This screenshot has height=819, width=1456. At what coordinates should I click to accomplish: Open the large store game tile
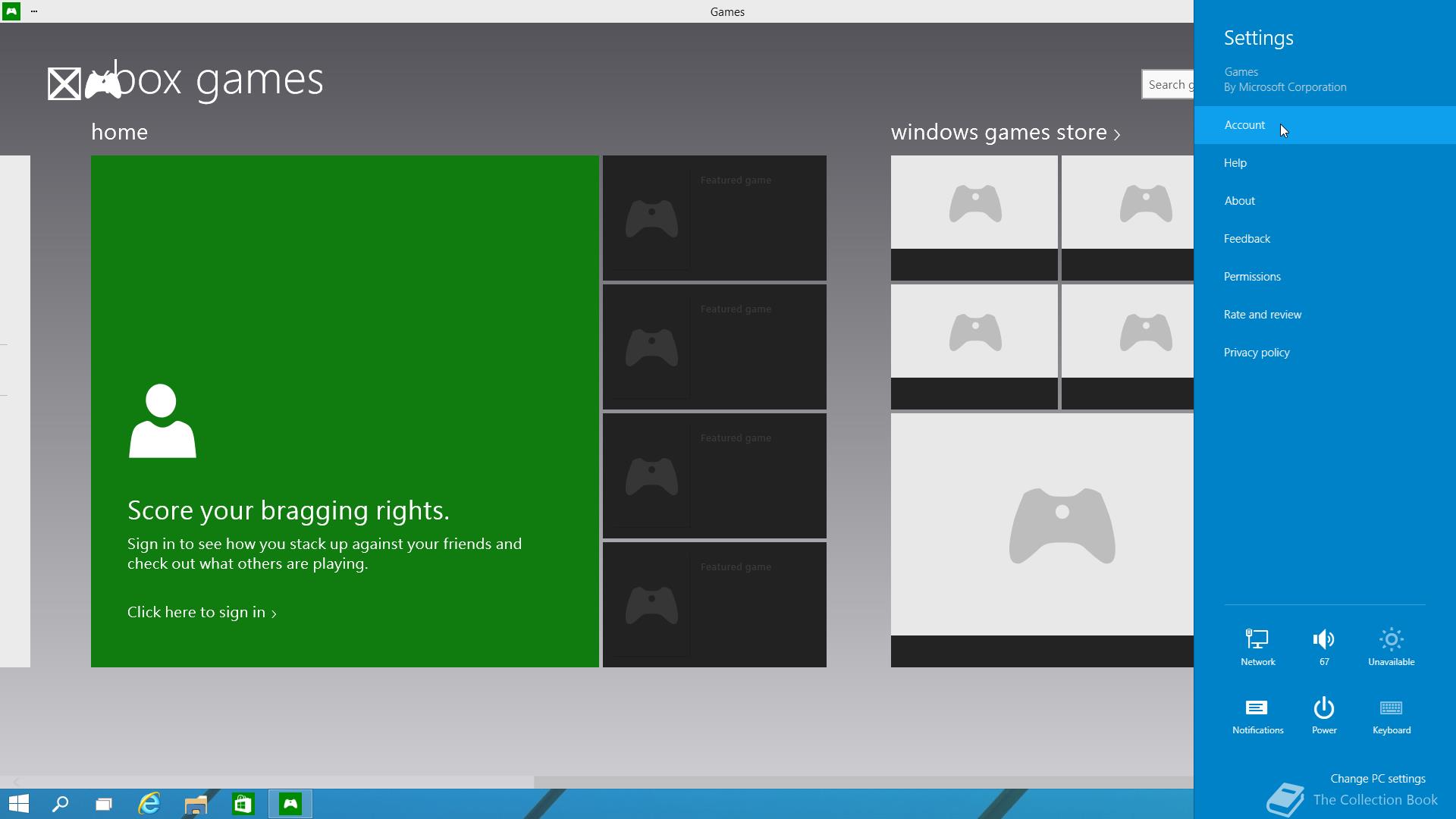tap(1042, 540)
